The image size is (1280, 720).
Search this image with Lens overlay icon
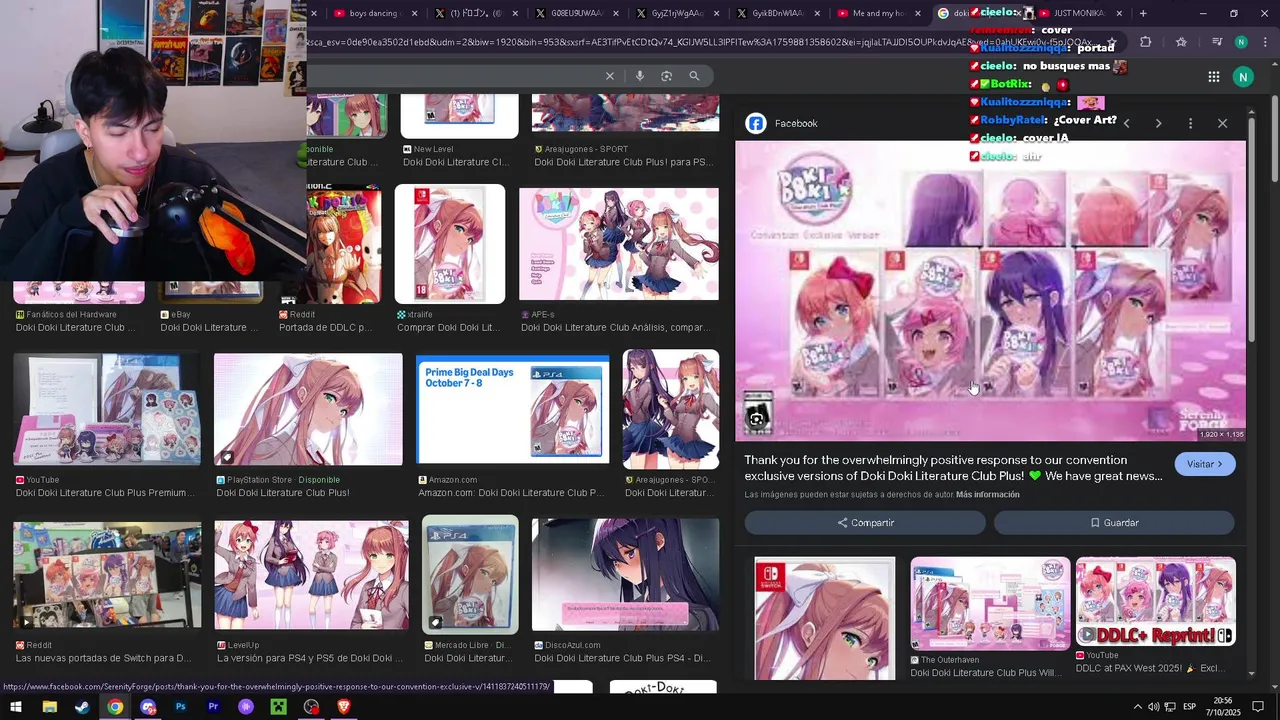(757, 419)
